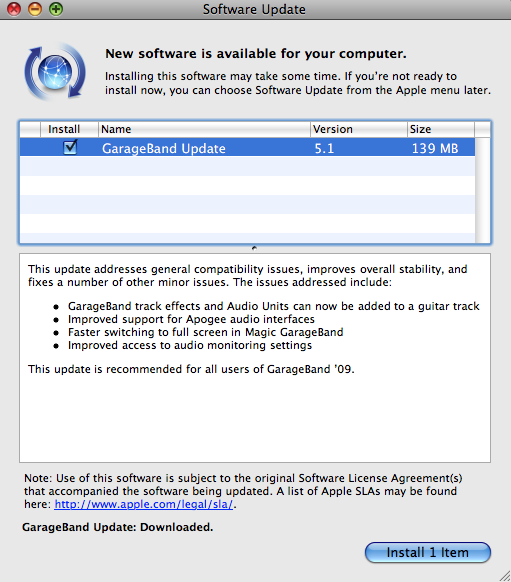Sort updates by the Size column header
Viewport: 511px width, 582px height.
440,129
